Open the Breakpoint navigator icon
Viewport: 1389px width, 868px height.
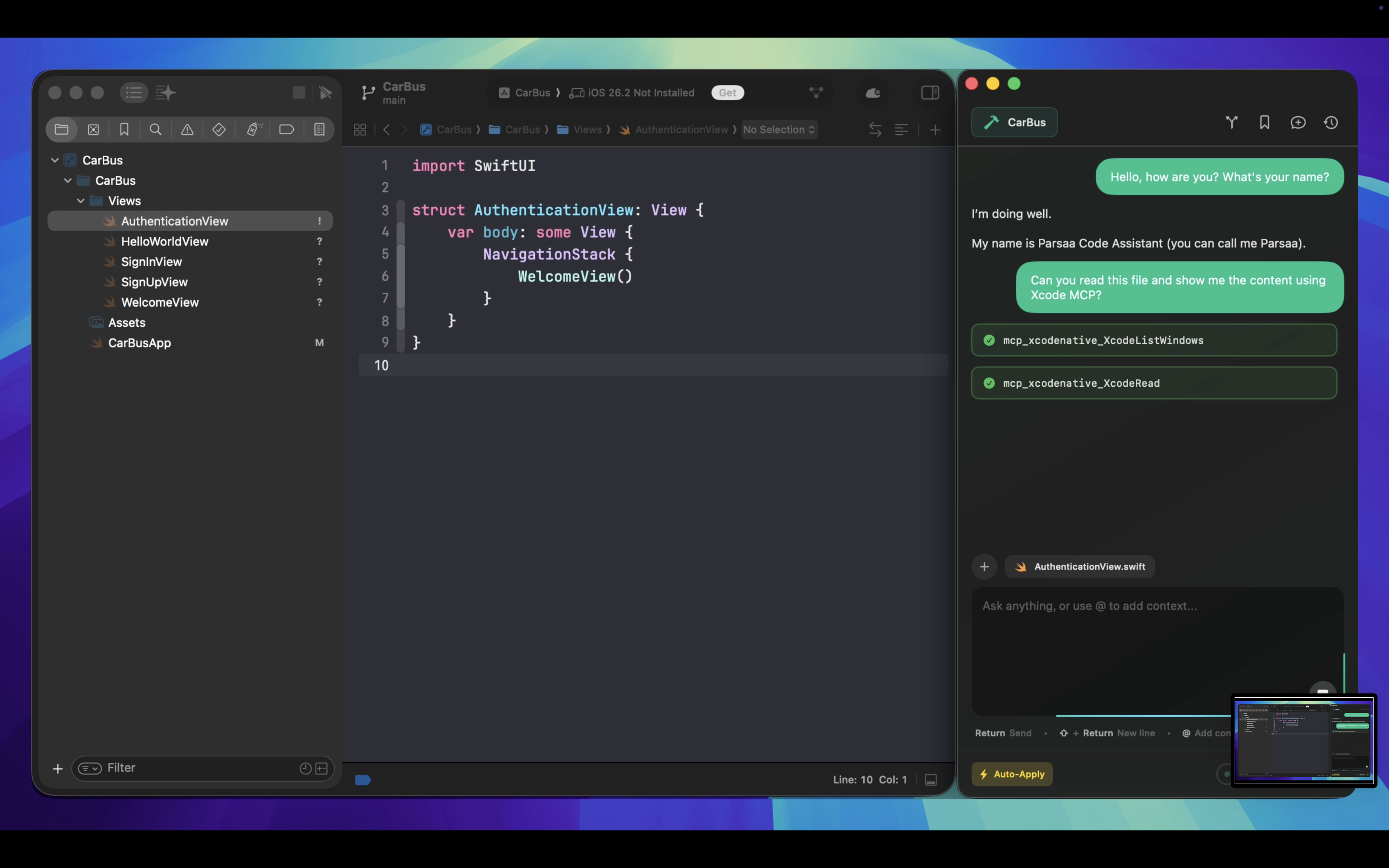[x=286, y=130]
